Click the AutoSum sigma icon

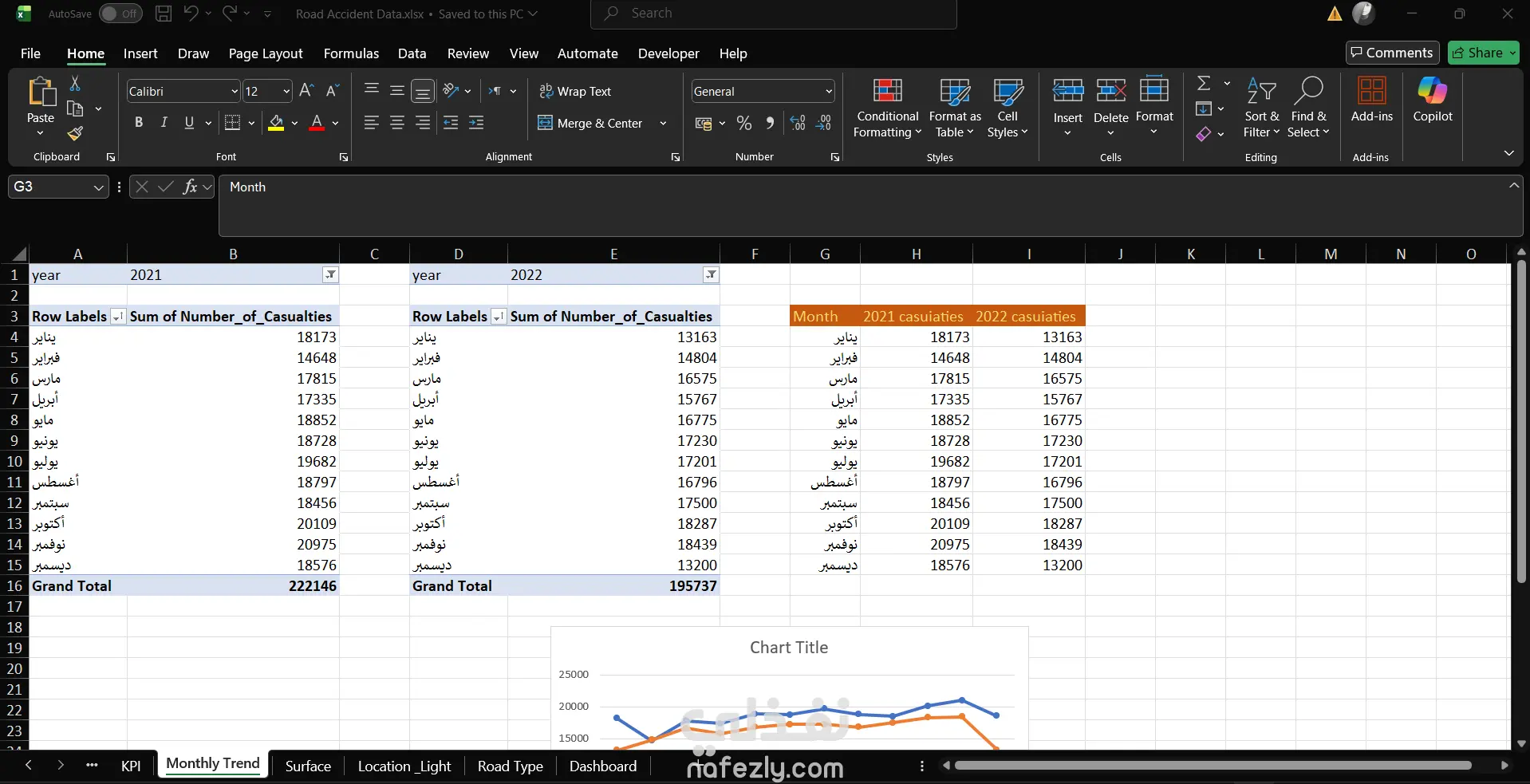tap(1204, 83)
